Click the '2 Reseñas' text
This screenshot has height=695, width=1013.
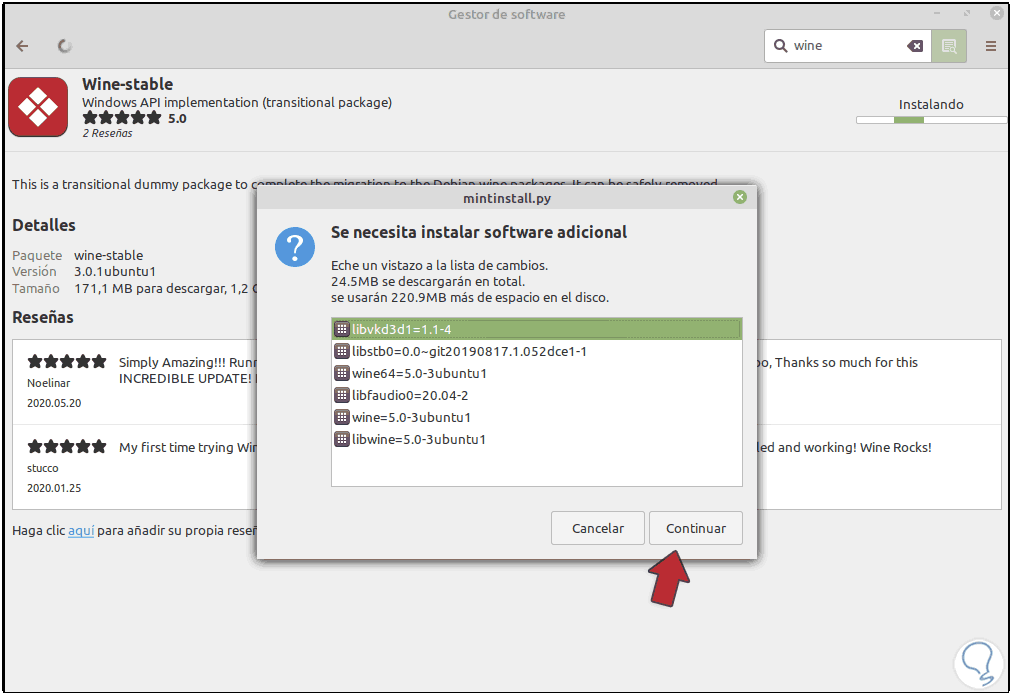pyautogui.click(x=107, y=134)
